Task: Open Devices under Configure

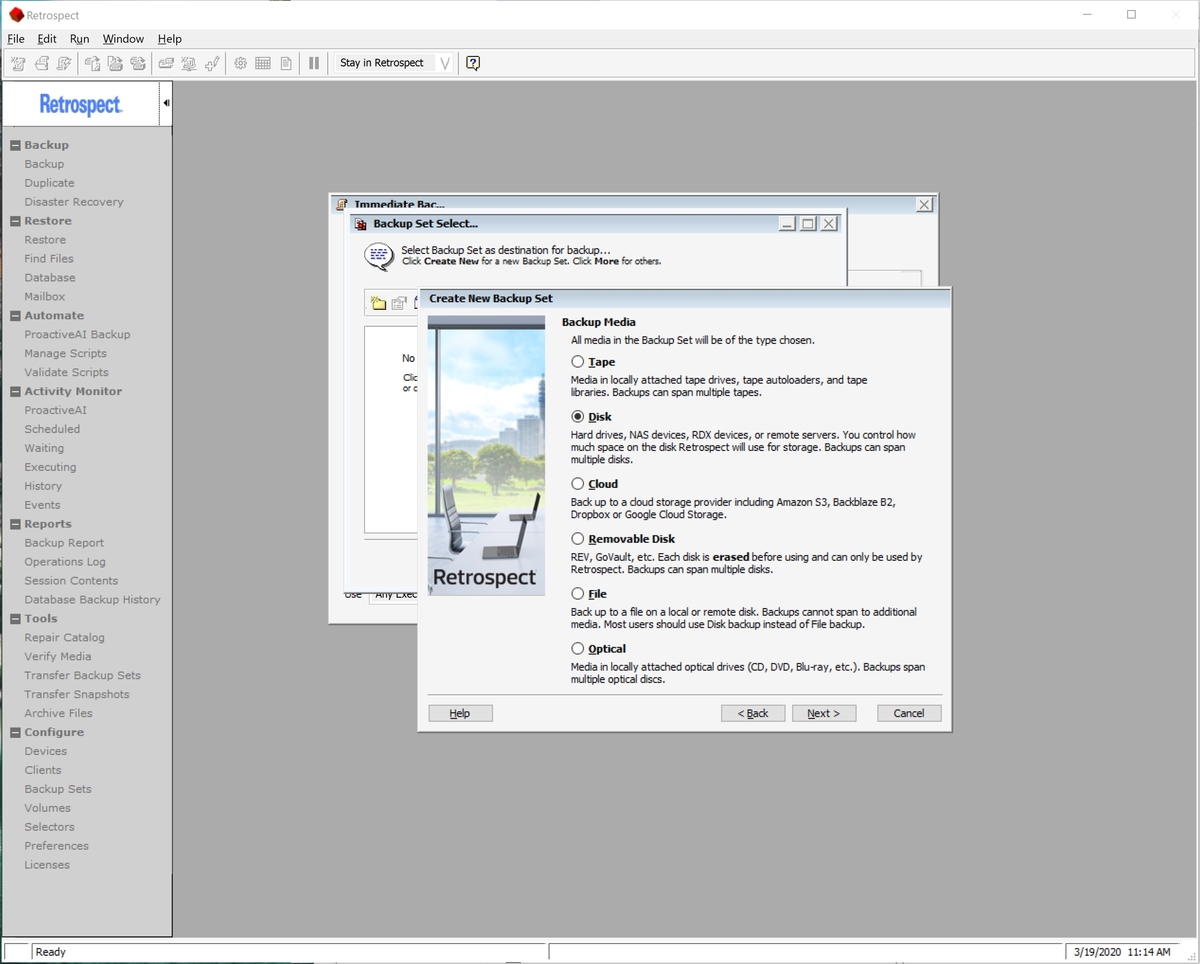Action: pyautogui.click(x=46, y=752)
